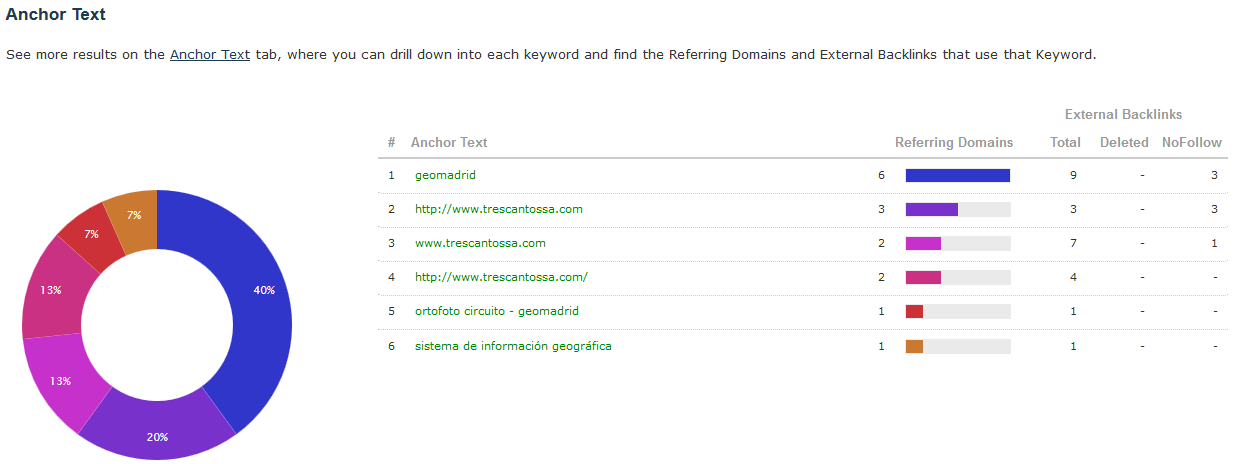
Task: Click the sistema de información geográfica link
Action: tap(513, 346)
